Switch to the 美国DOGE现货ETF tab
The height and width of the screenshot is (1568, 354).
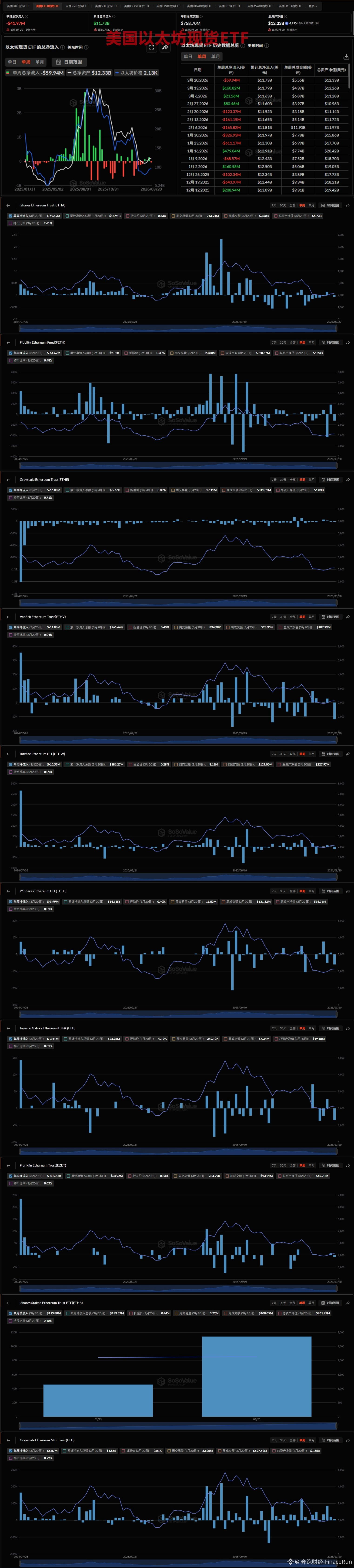(x=137, y=6)
